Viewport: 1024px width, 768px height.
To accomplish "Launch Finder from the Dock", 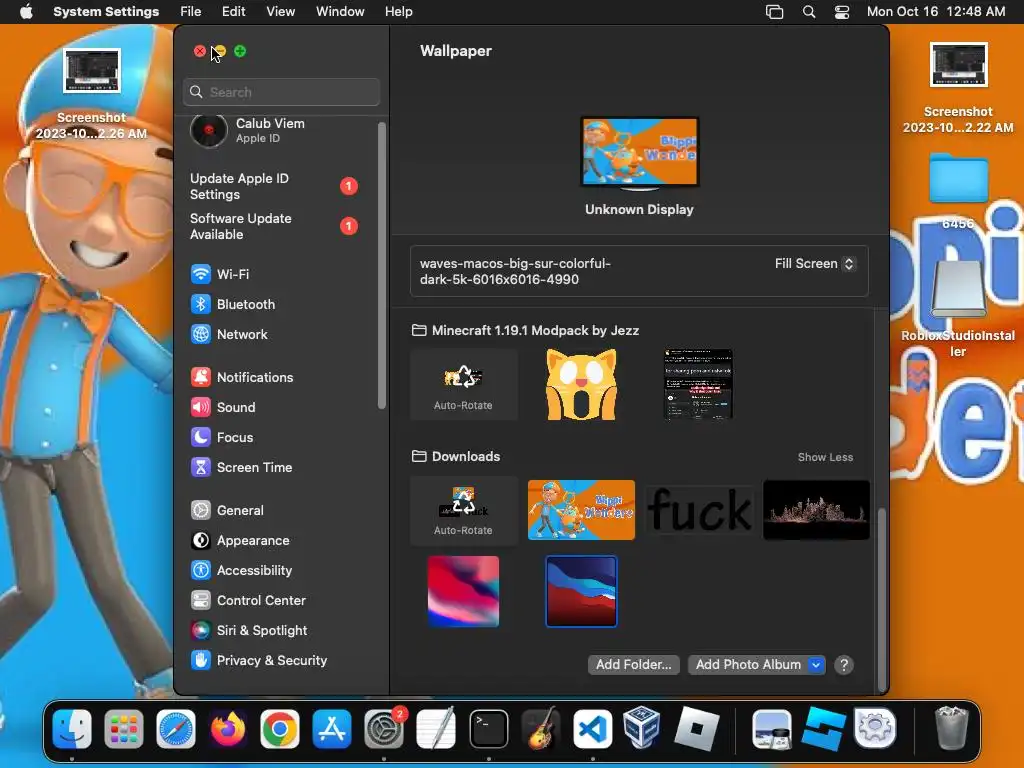I will 72,728.
